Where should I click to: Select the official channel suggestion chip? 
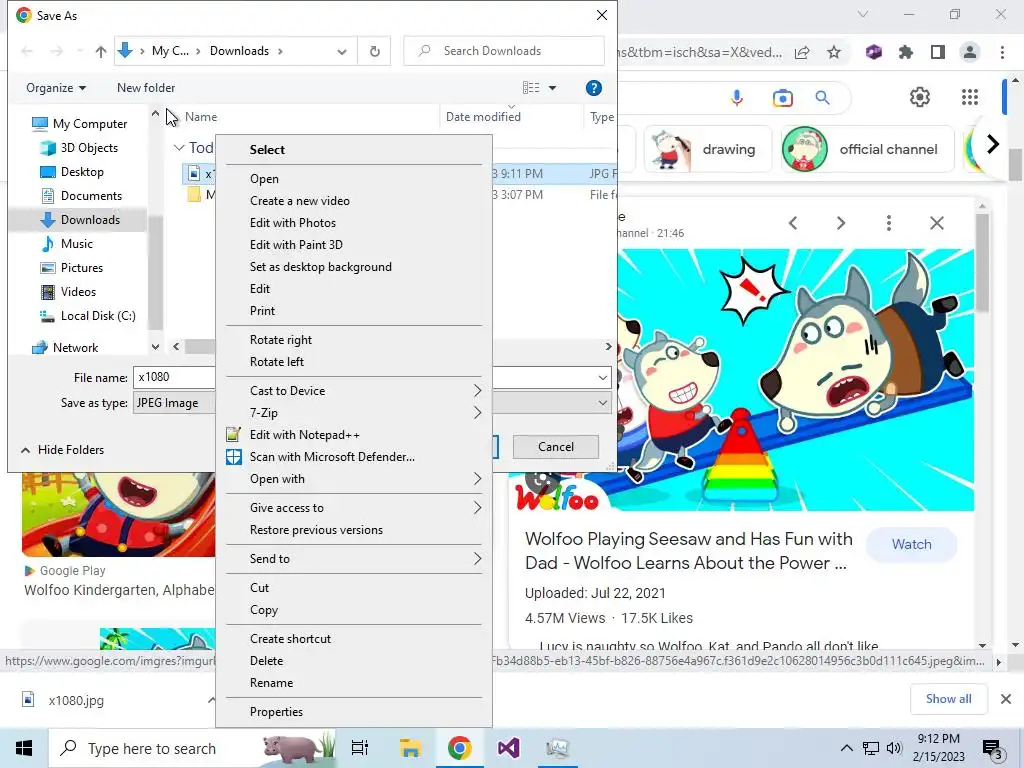coord(867,150)
